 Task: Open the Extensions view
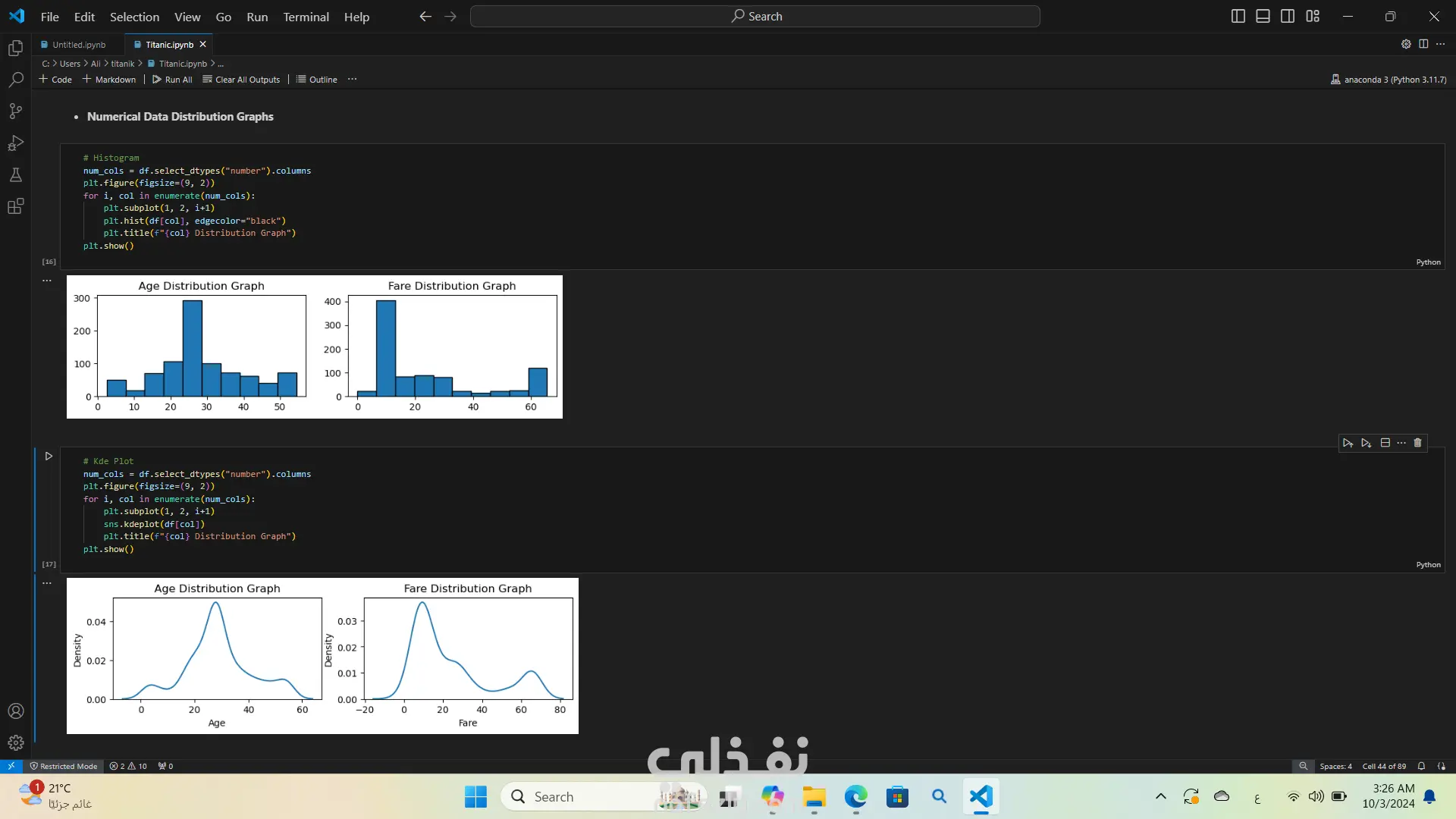16,206
